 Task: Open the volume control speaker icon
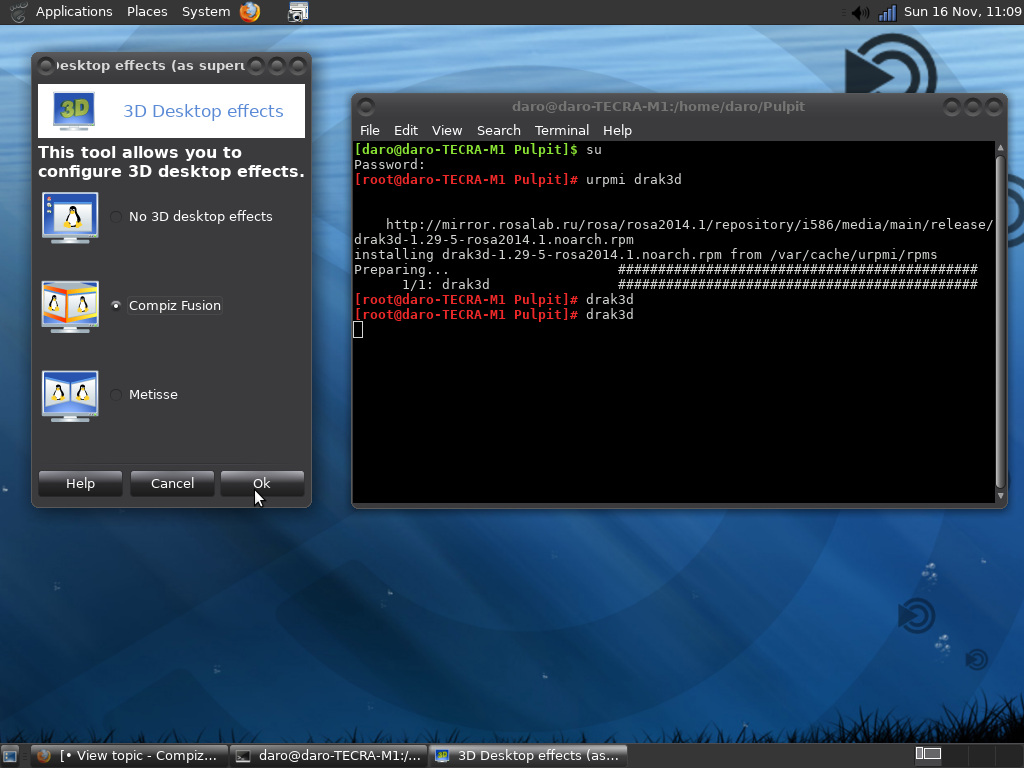click(859, 12)
